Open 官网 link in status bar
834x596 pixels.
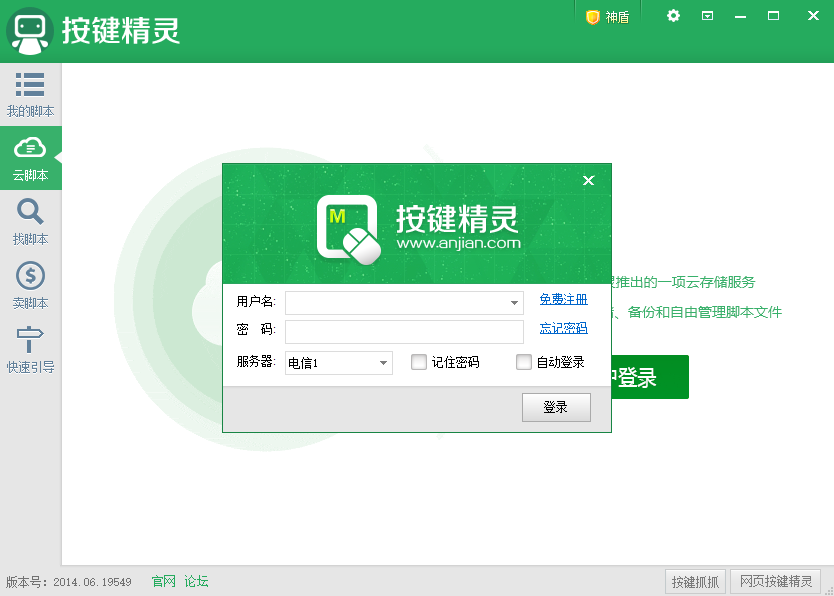click(x=163, y=581)
